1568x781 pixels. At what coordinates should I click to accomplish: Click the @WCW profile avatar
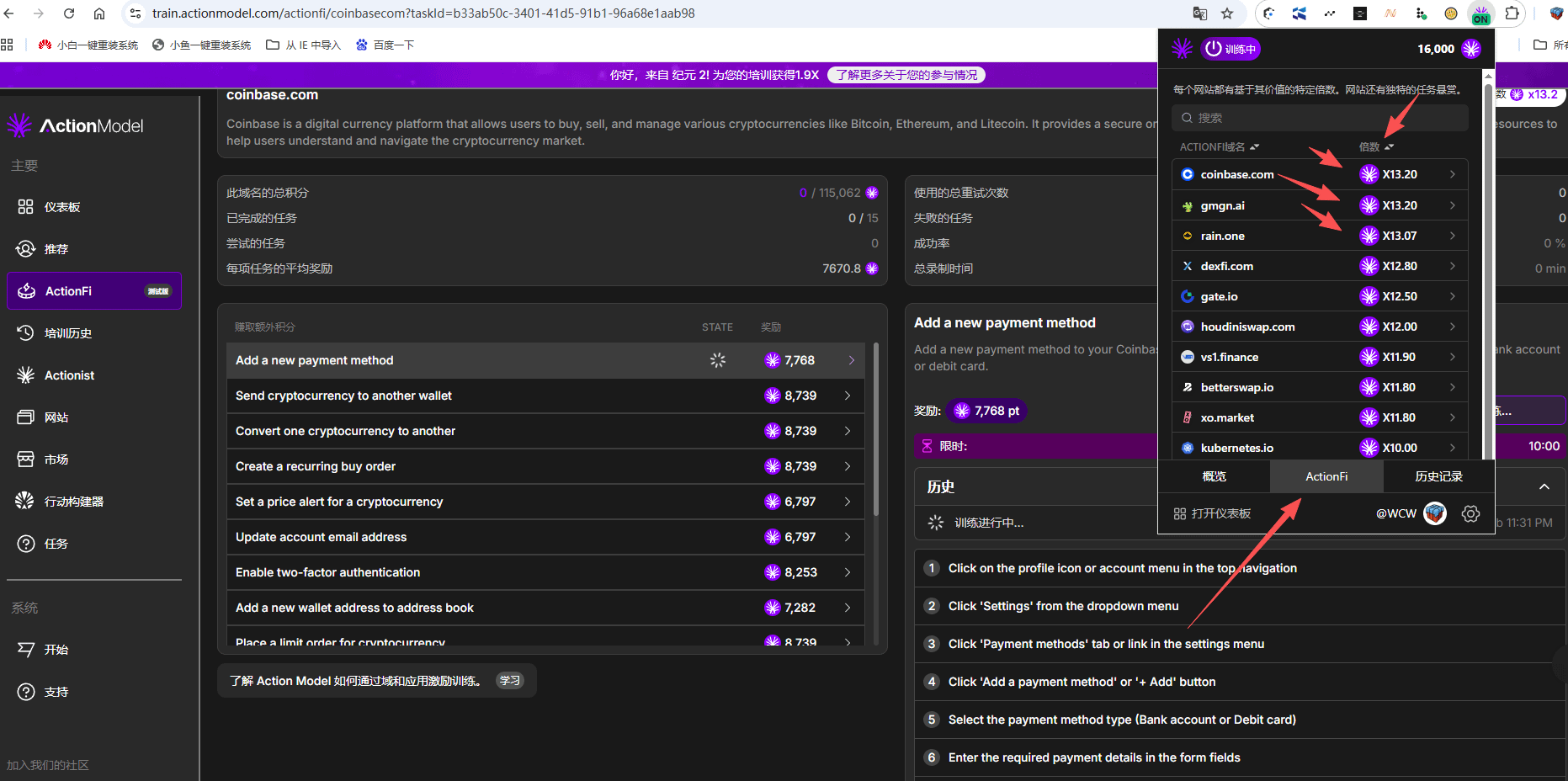point(1435,513)
